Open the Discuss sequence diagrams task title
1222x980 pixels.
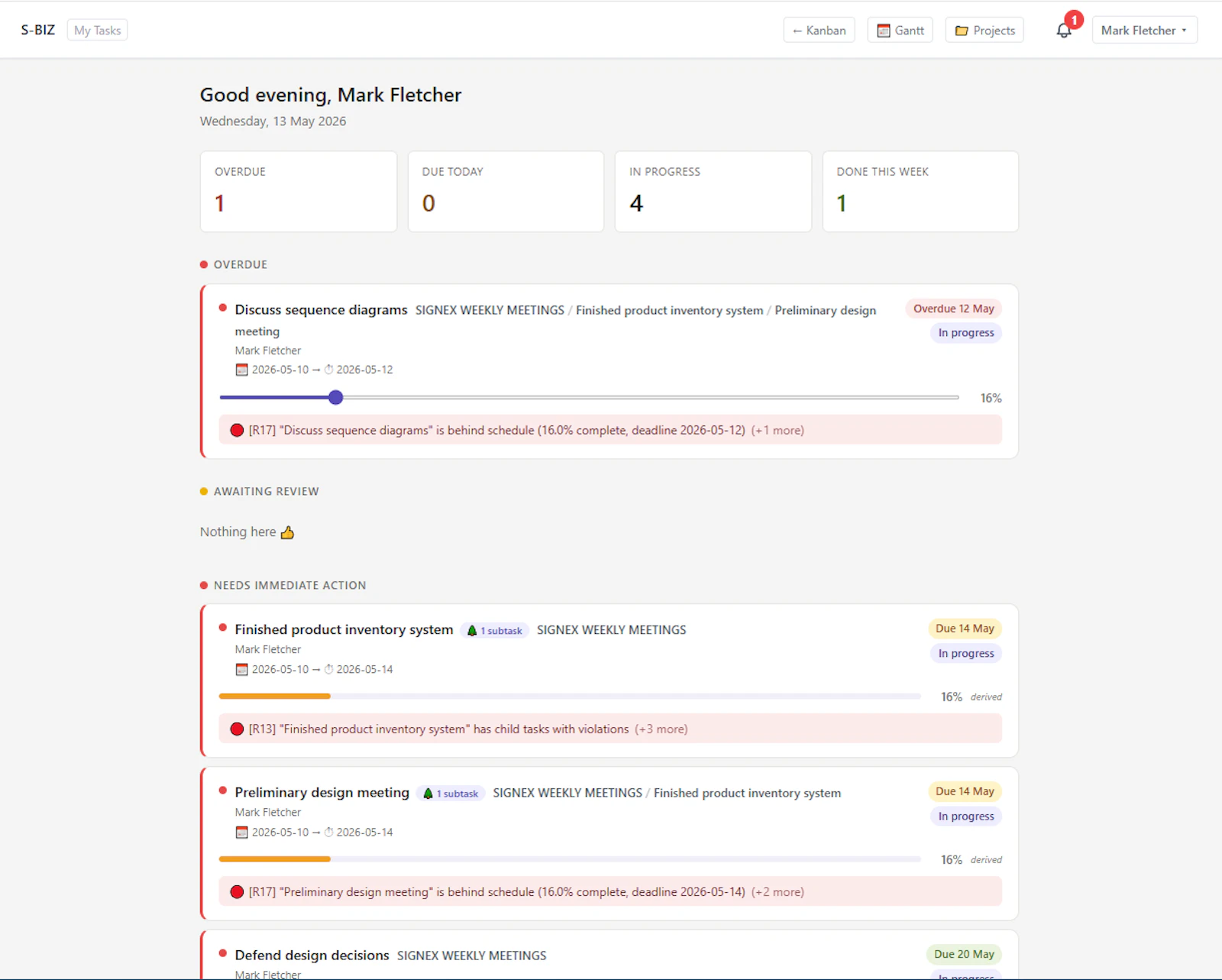321,309
